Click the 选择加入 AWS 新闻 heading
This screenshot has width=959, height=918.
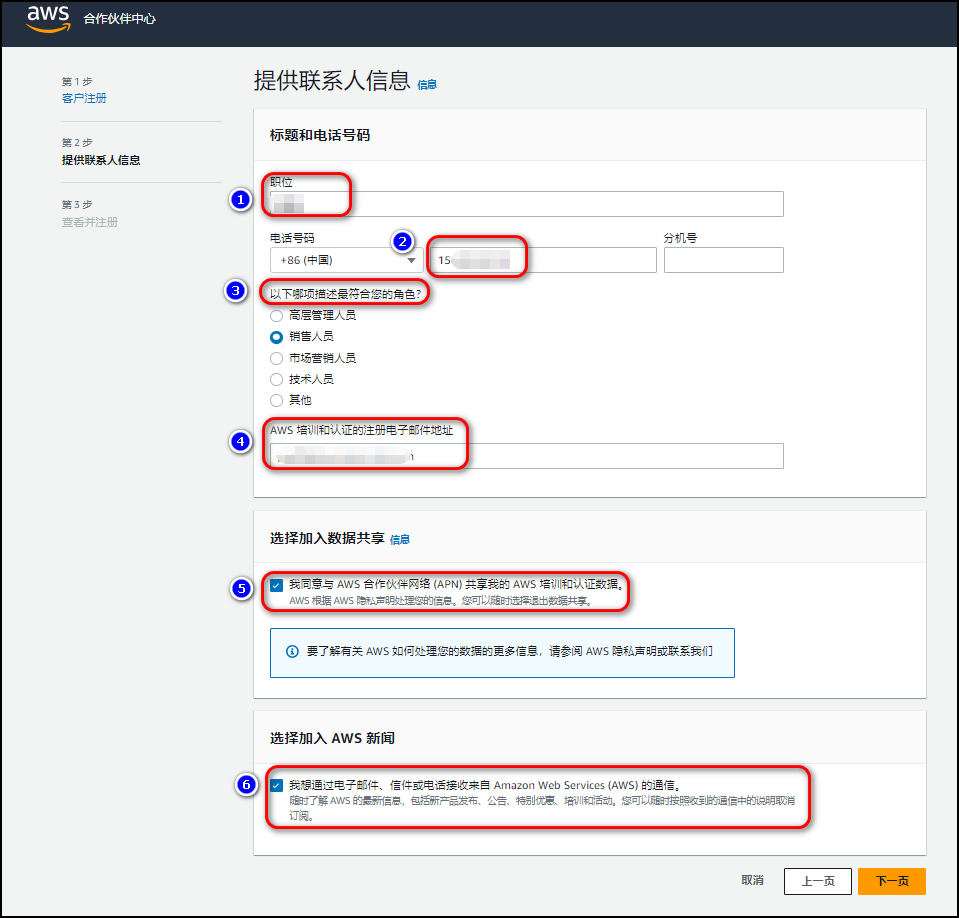click(332, 738)
